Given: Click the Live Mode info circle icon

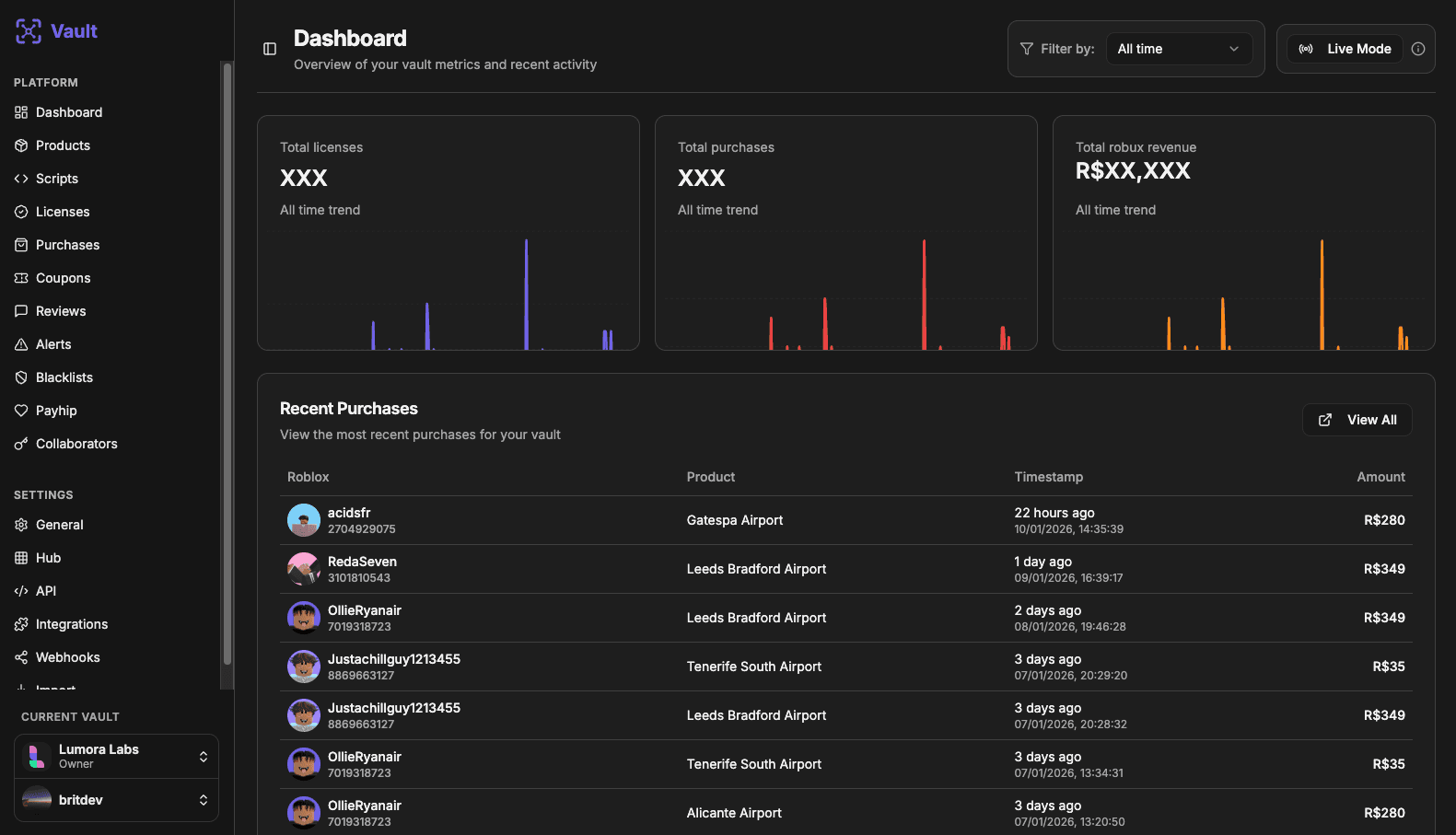Looking at the screenshot, I should click(1418, 49).
